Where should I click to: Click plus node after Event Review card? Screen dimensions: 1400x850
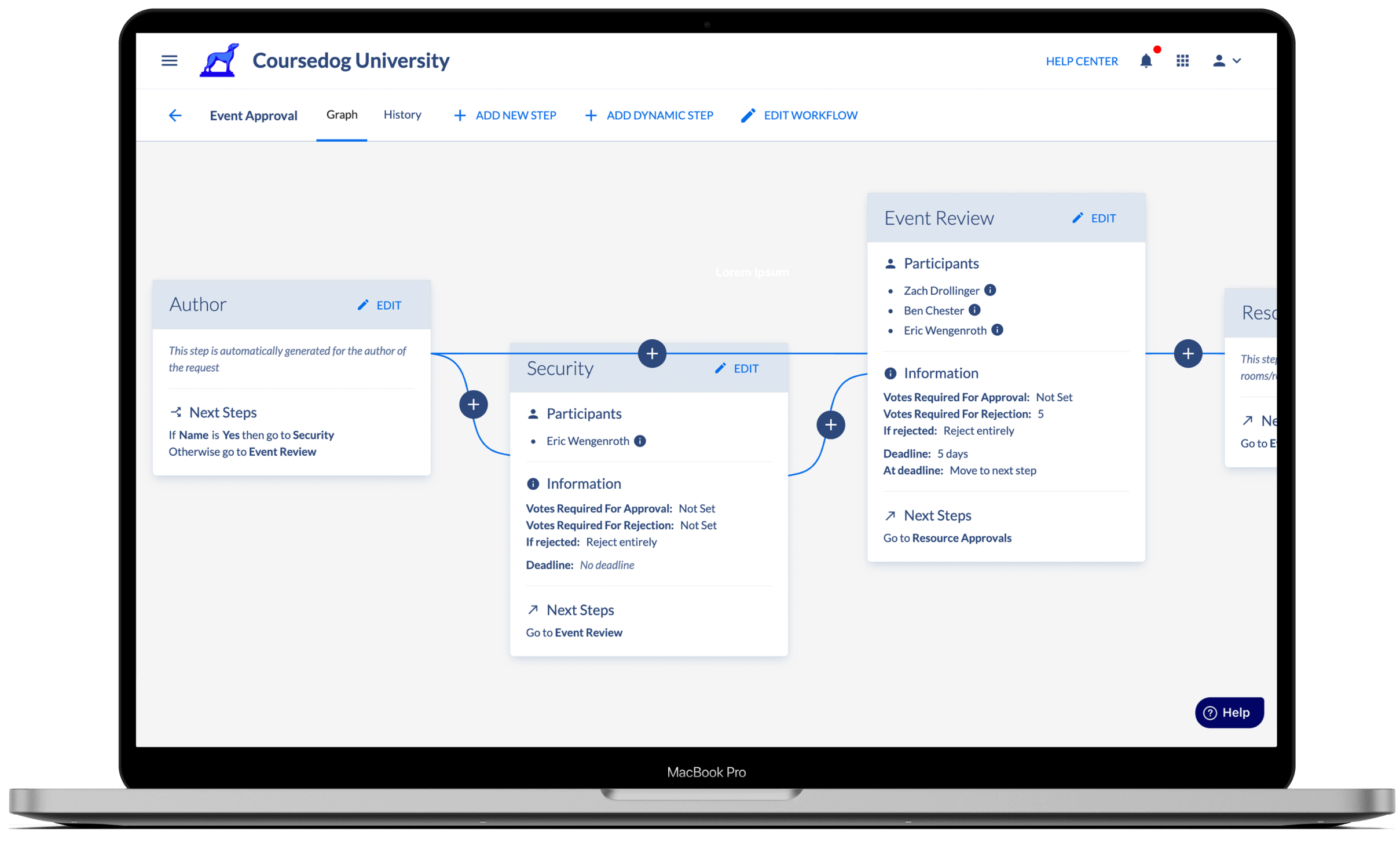(1188, 353)
